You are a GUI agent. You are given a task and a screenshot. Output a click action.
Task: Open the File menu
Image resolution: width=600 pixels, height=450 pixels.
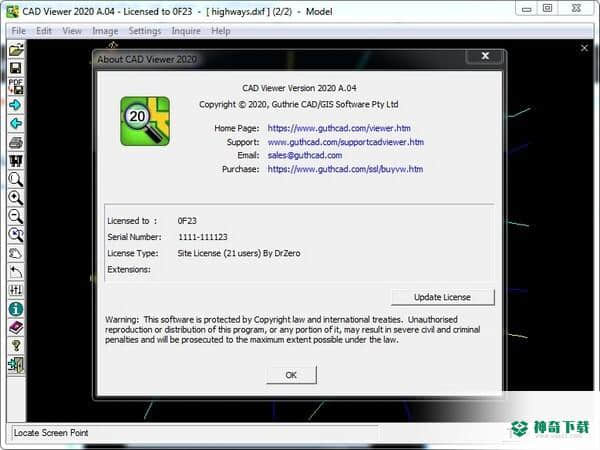[x=19, y=31]
